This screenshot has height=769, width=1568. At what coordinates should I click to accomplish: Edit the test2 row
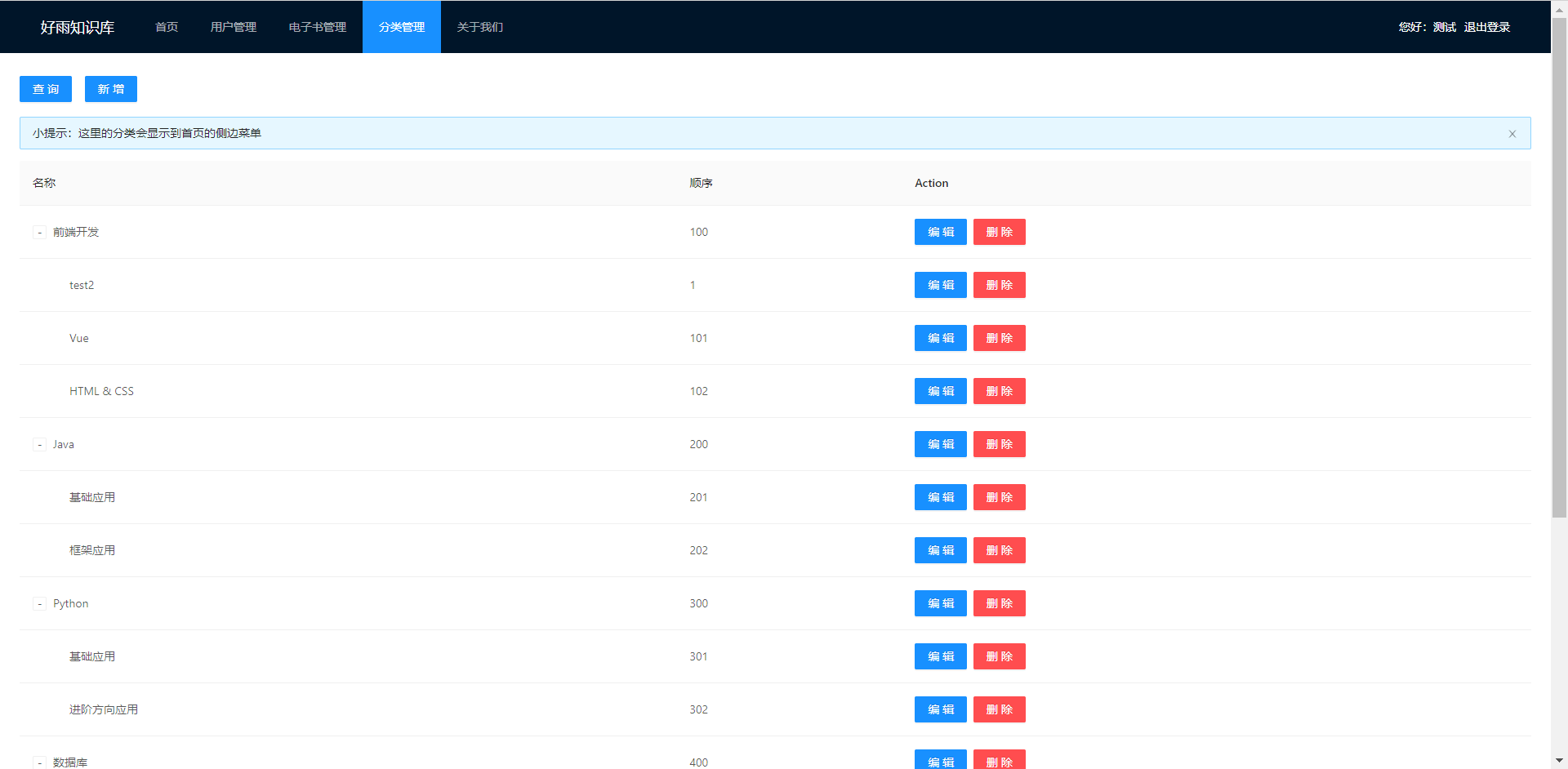pos(941,285)
